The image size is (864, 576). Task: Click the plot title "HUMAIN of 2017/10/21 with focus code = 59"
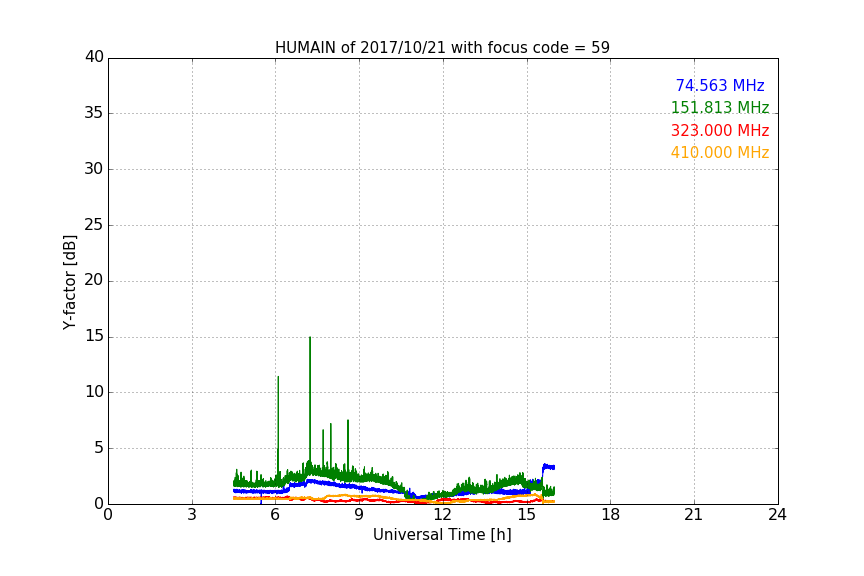(442, 47)
